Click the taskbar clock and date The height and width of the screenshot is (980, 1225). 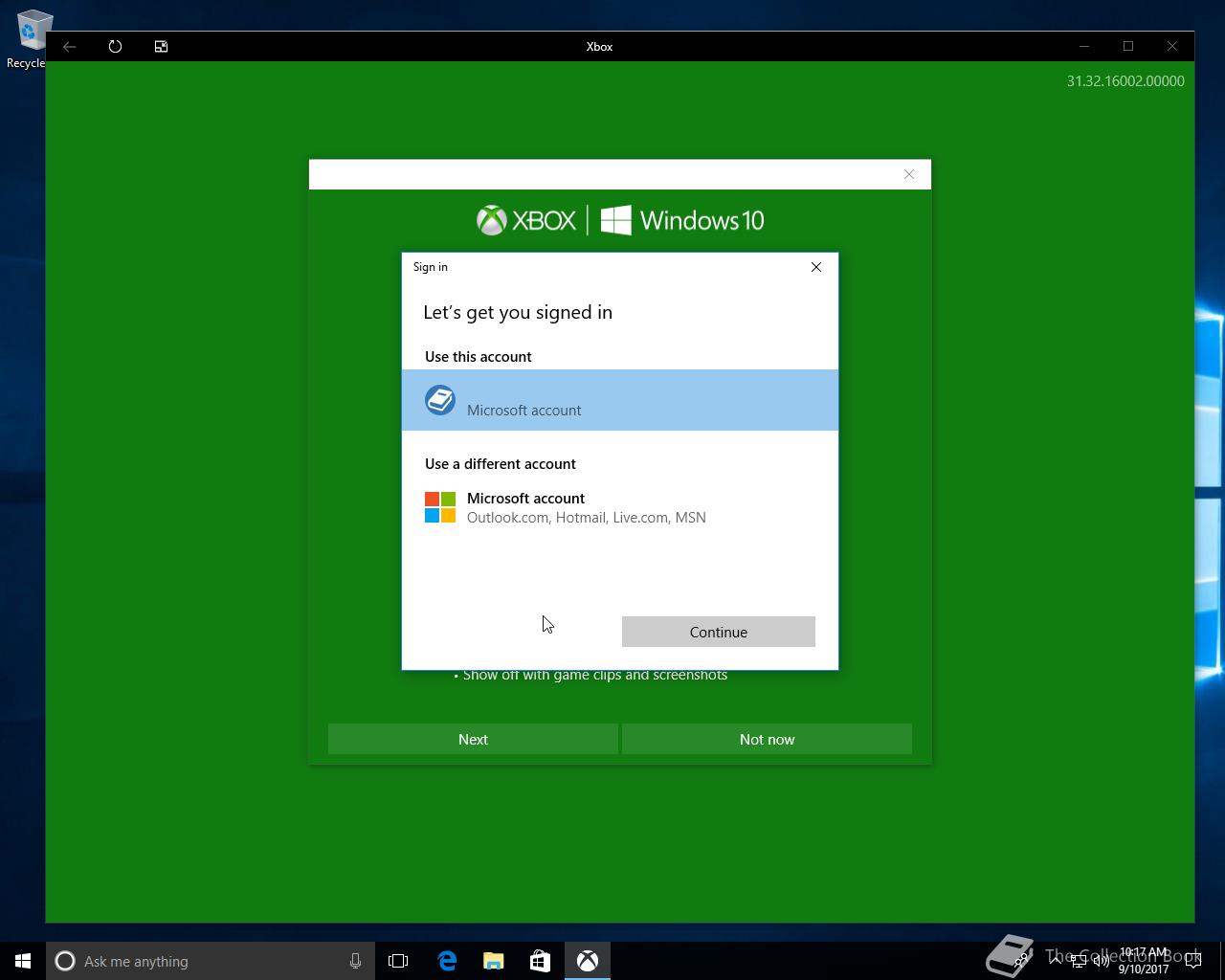coord(1144,961)
